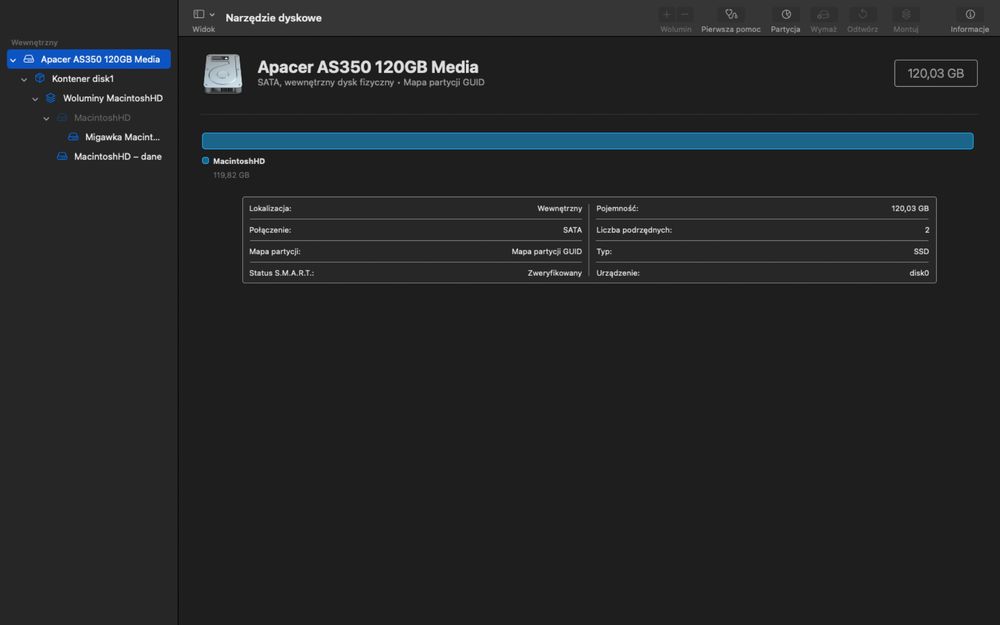Click the Apacer disk drive sidebar icon
This screenshot has height=625, width=1000.
[29, 59]
